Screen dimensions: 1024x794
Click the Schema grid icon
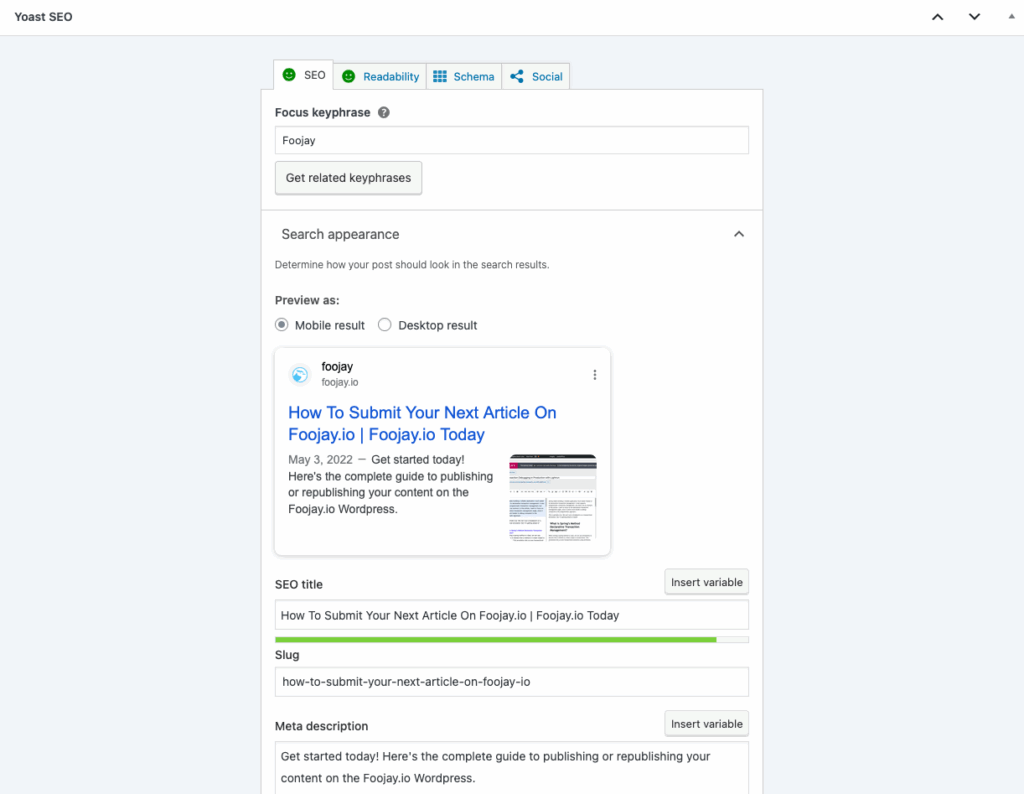coord(440,76)
